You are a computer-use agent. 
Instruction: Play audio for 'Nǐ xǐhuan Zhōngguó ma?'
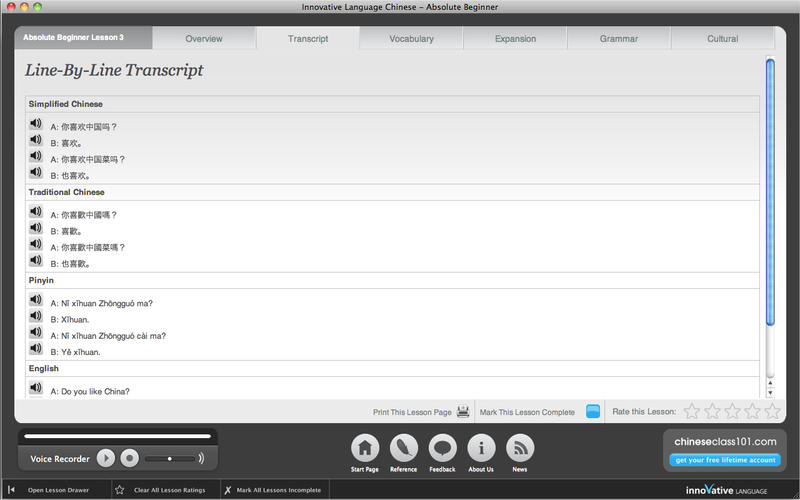click(x=36, y=300)
